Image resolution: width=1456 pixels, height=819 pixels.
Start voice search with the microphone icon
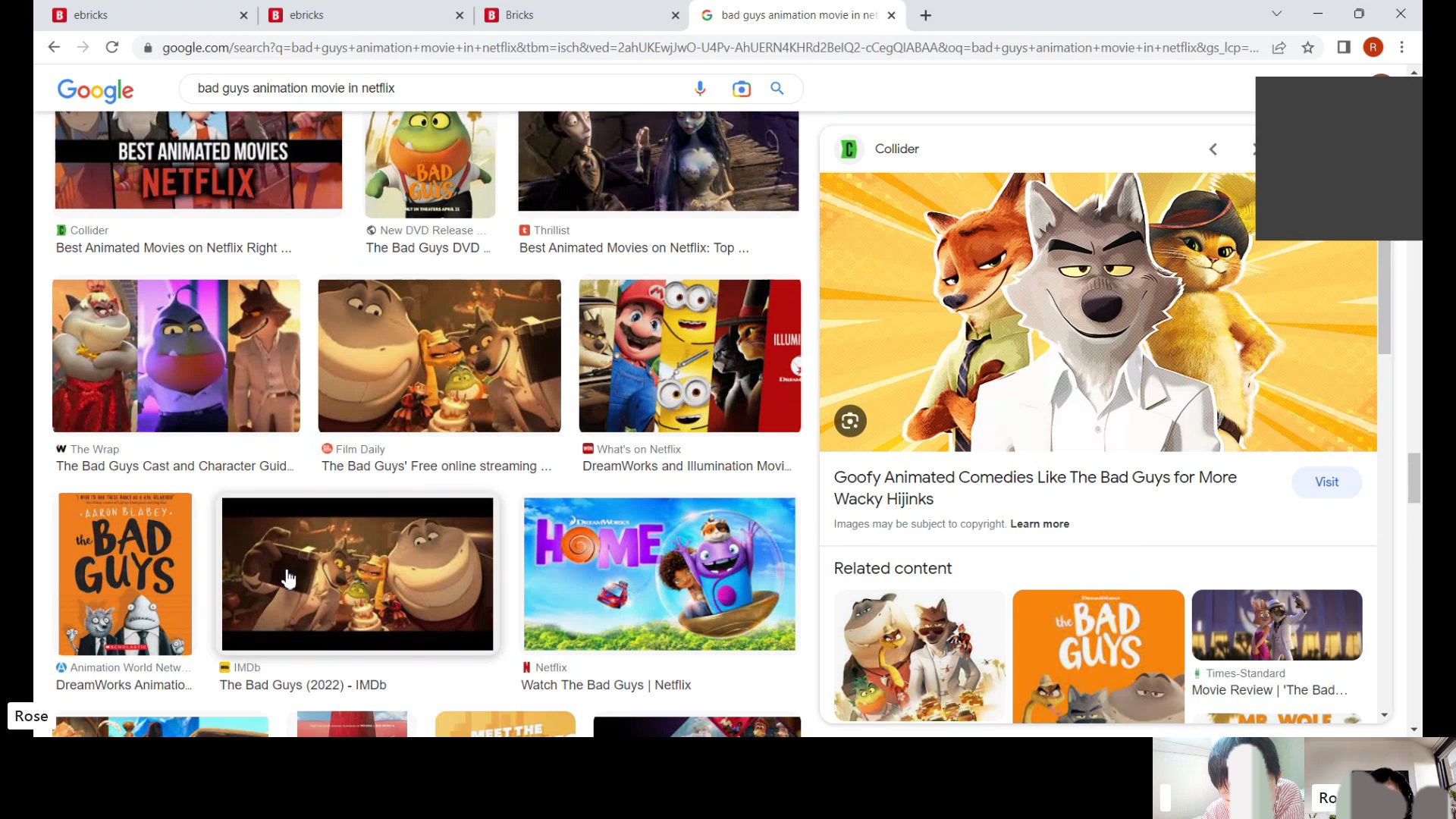[x=700, y=89]
